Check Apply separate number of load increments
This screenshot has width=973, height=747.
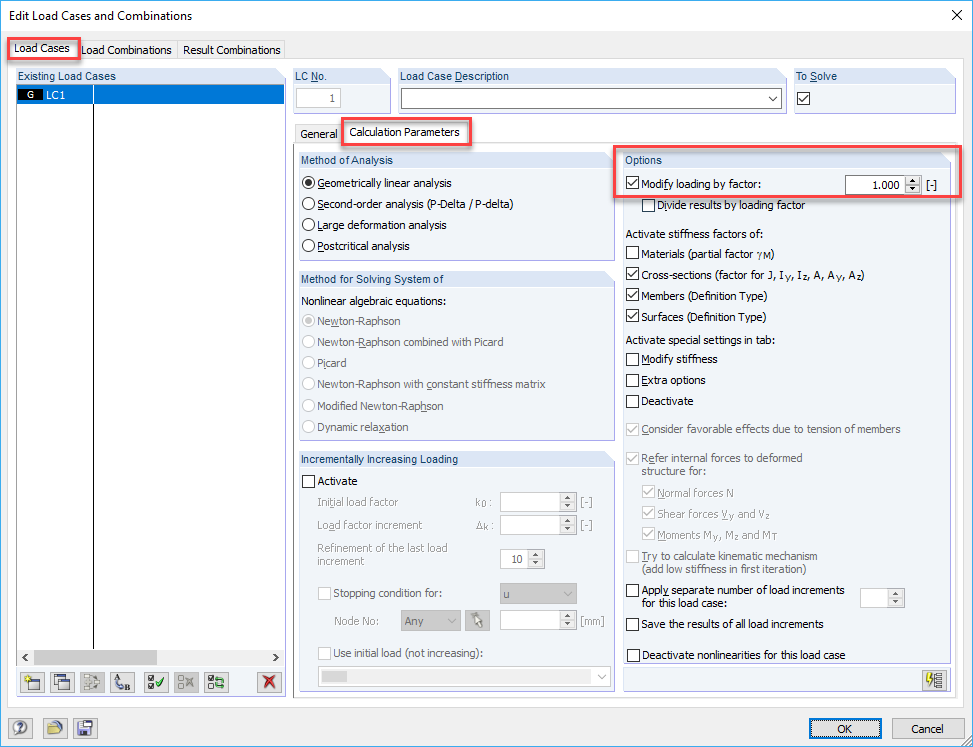click(632, 591)
